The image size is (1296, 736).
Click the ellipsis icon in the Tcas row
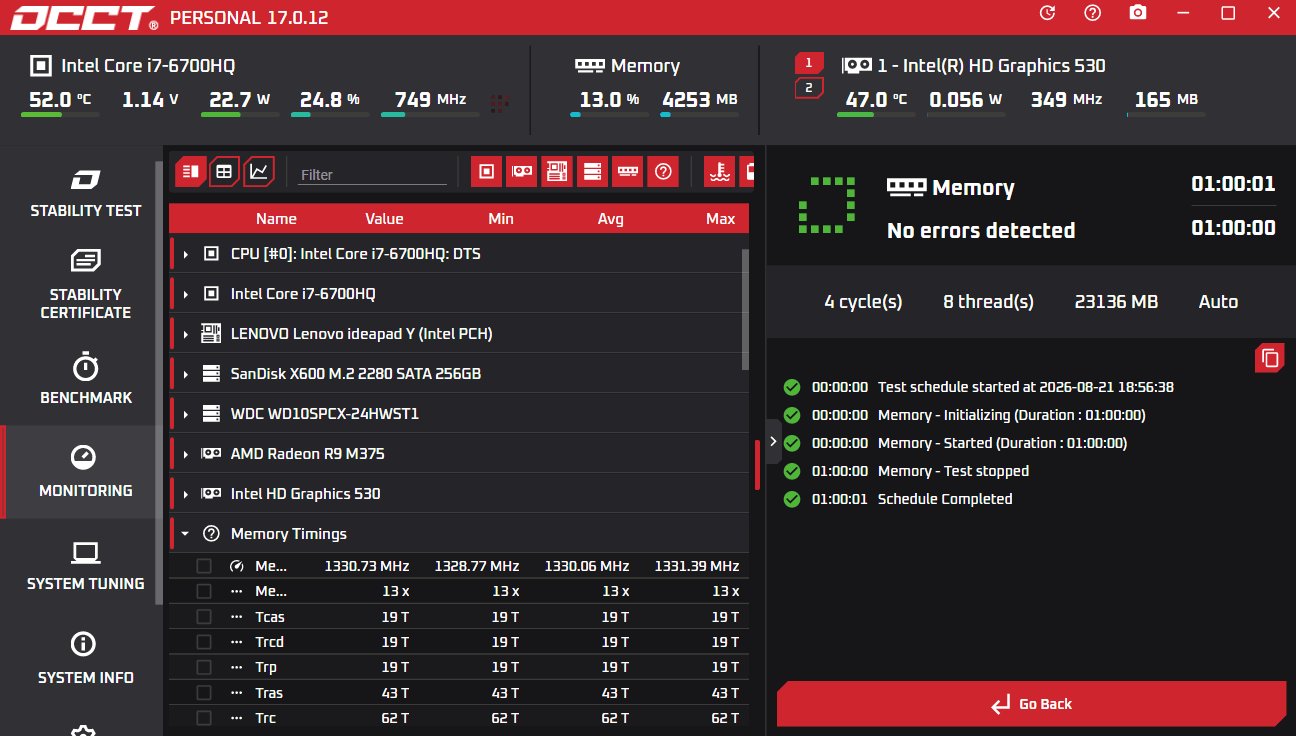237,617
